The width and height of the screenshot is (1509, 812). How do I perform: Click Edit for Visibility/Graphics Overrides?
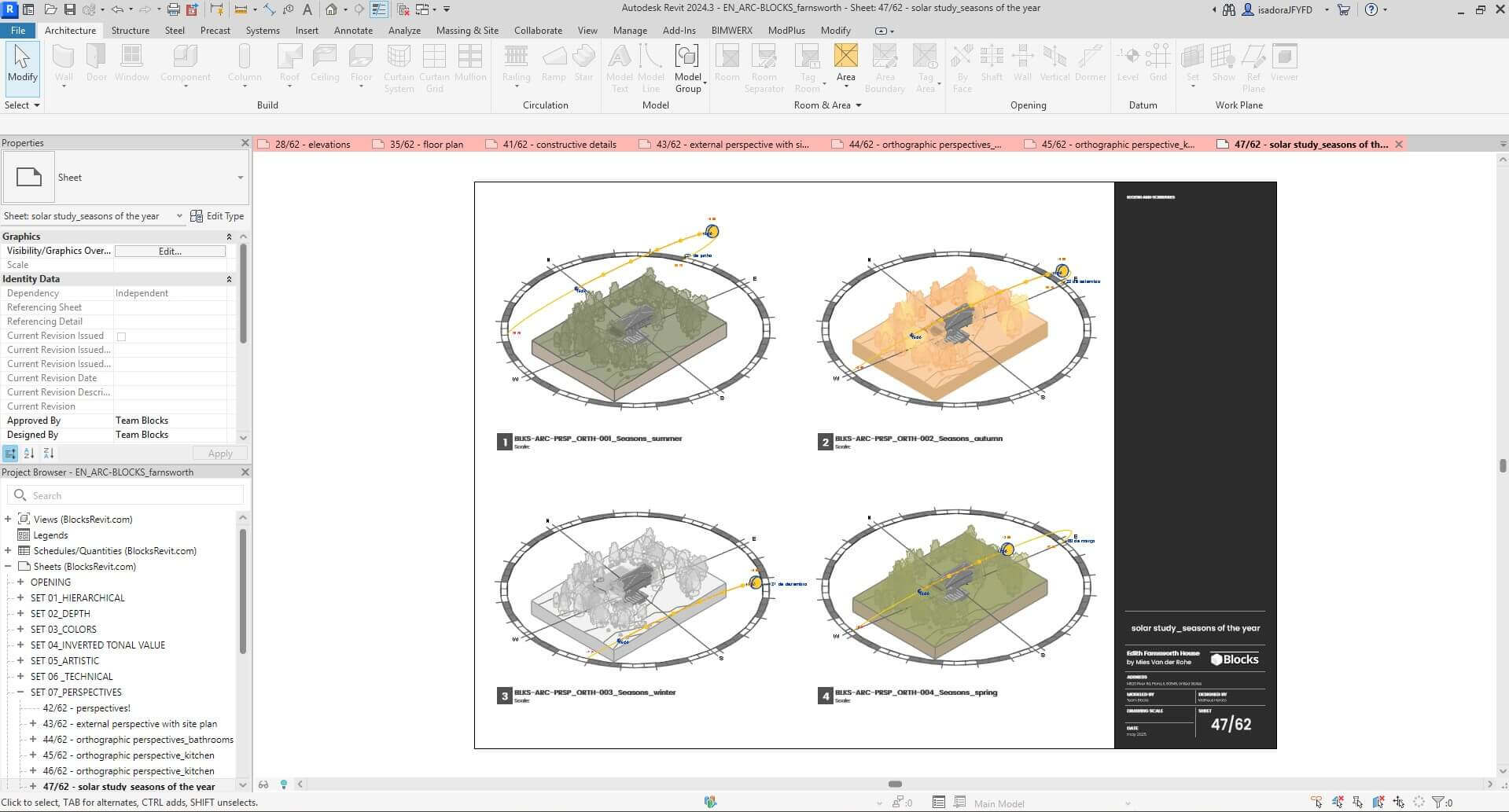pyautogui.click(x=170, y=251)
